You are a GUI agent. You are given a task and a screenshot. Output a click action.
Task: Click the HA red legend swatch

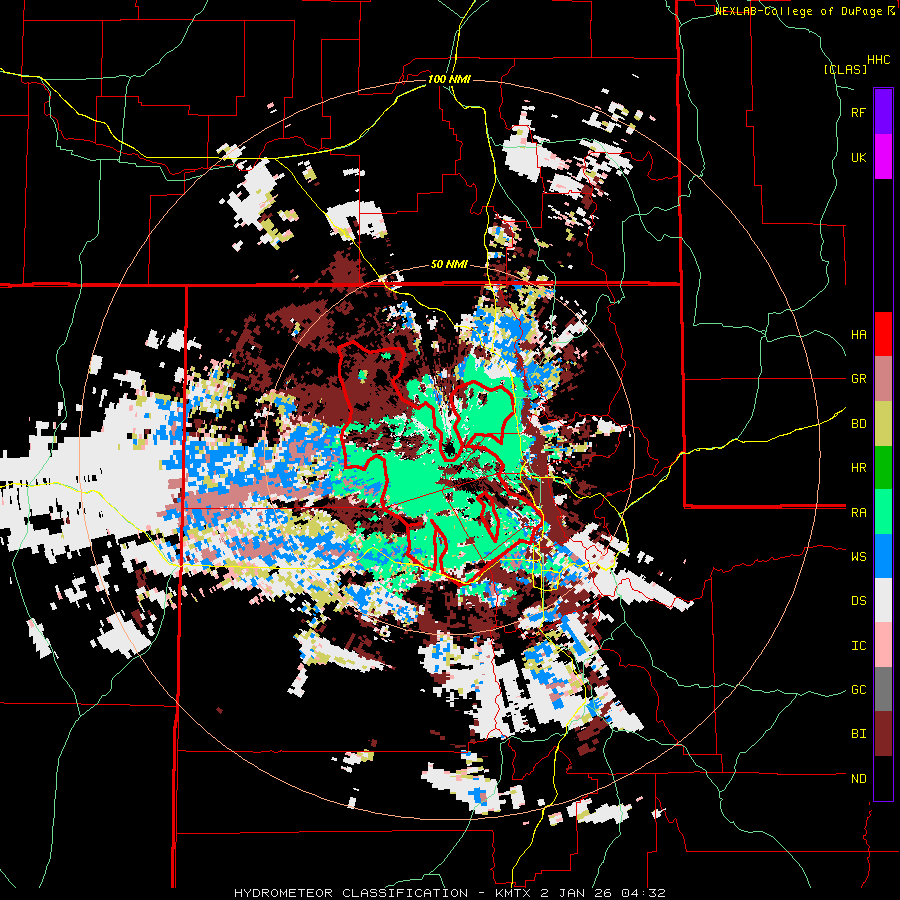(883, 334)
